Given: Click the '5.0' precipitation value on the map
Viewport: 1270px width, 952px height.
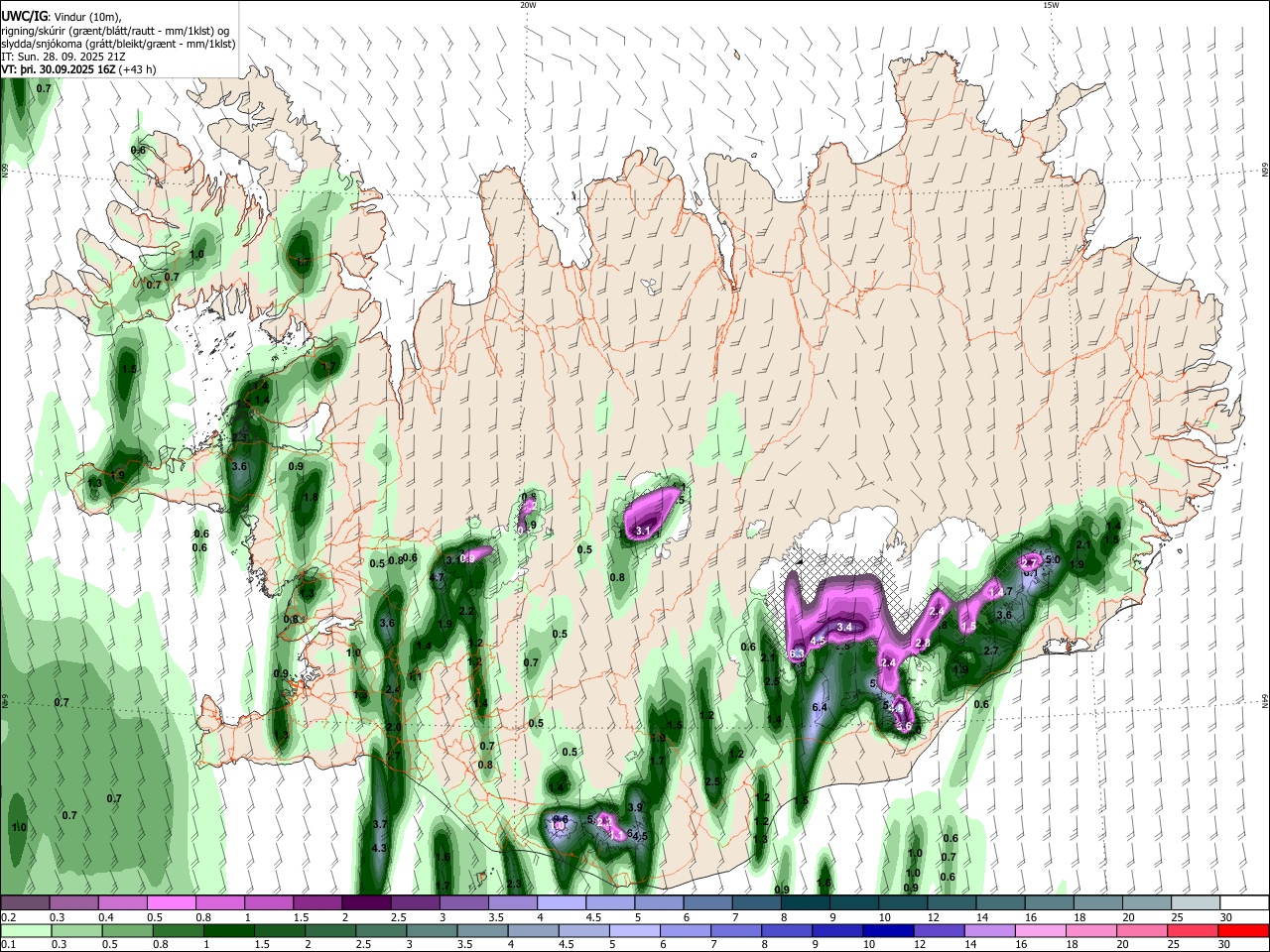Looking at the screenshot, I should pyautogui.click(x=1053, y=560).
